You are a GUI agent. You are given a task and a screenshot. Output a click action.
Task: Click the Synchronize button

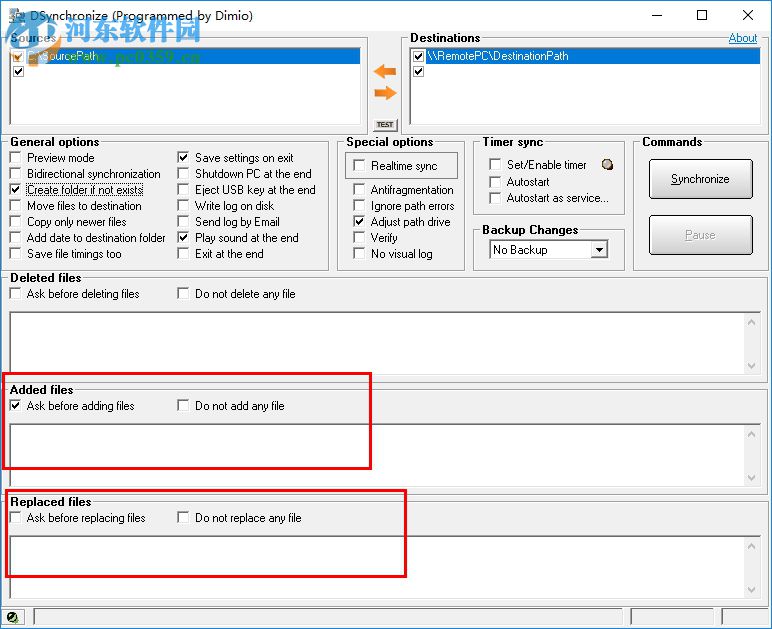pos(700,179)
